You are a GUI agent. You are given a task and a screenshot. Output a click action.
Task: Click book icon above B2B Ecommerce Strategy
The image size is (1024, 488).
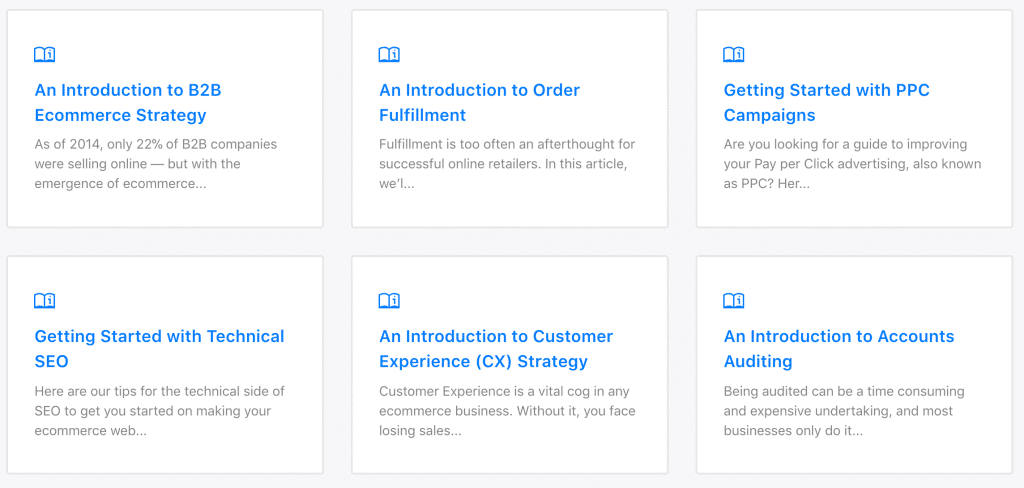45,54
